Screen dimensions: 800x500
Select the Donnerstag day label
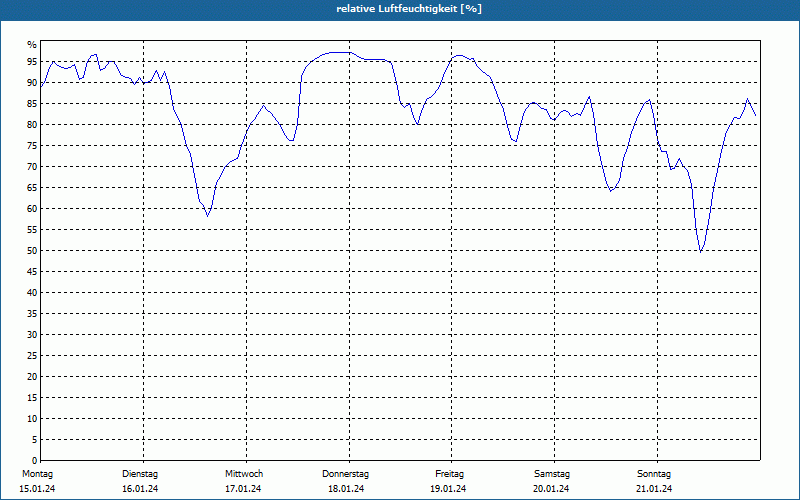(345, 474)
